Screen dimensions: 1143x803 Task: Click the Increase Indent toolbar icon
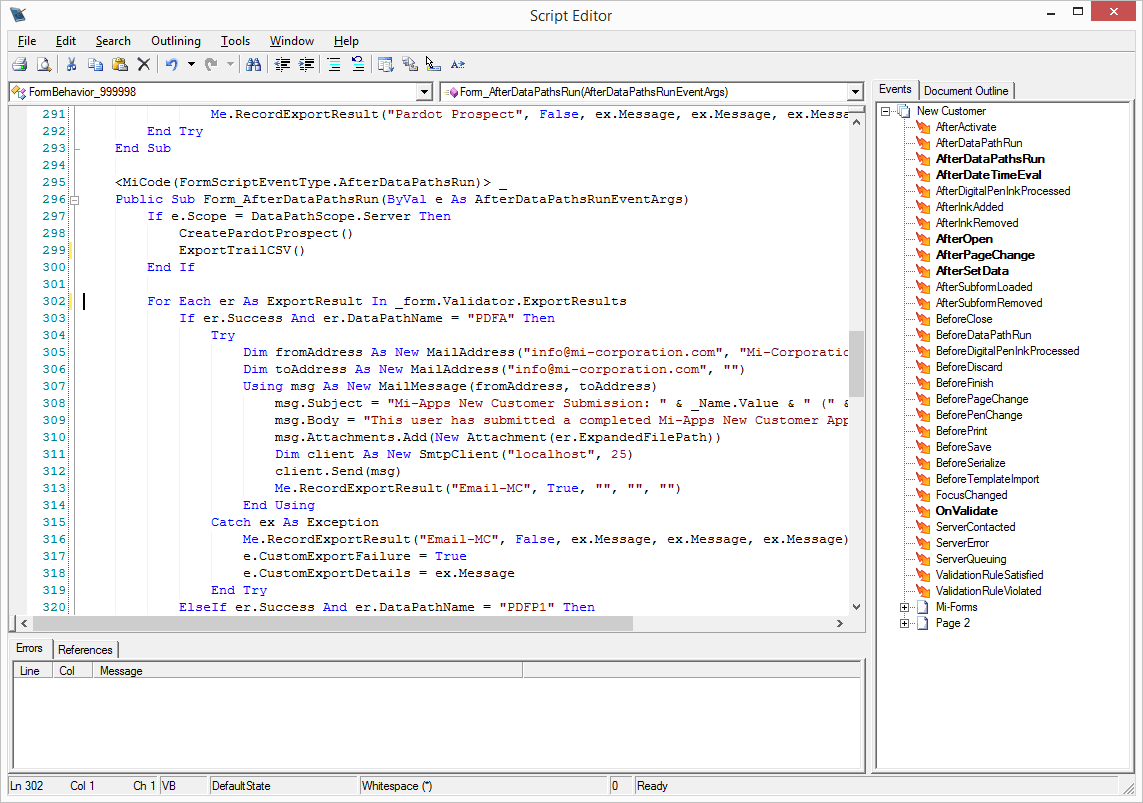tap(306, 64)
